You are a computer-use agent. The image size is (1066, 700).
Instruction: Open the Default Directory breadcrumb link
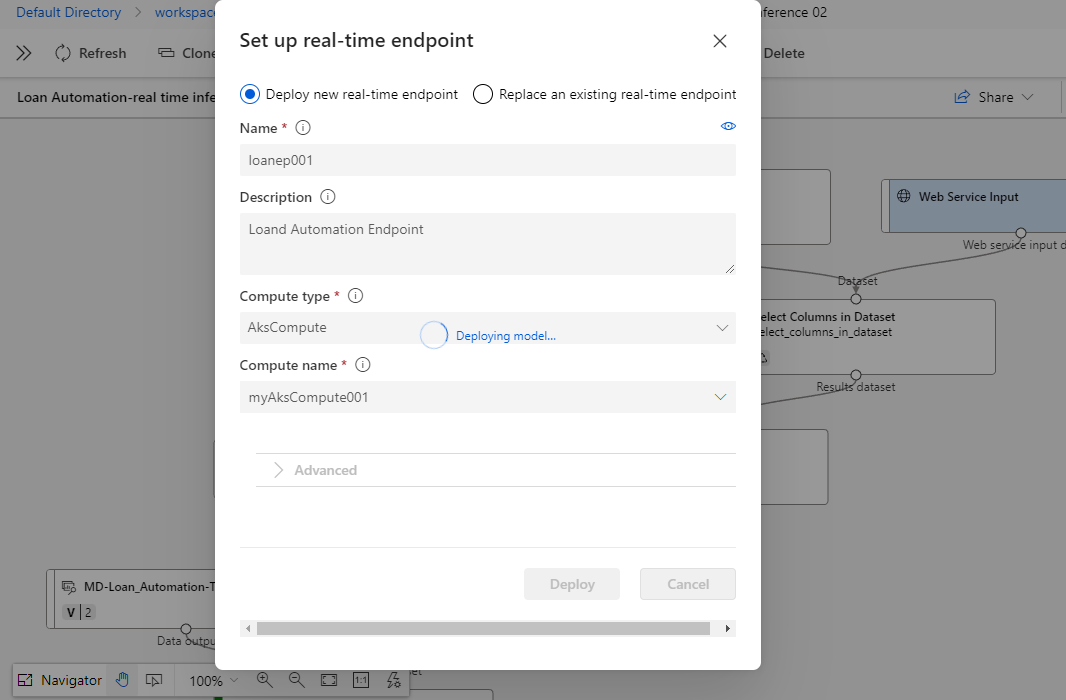point(68,12)
